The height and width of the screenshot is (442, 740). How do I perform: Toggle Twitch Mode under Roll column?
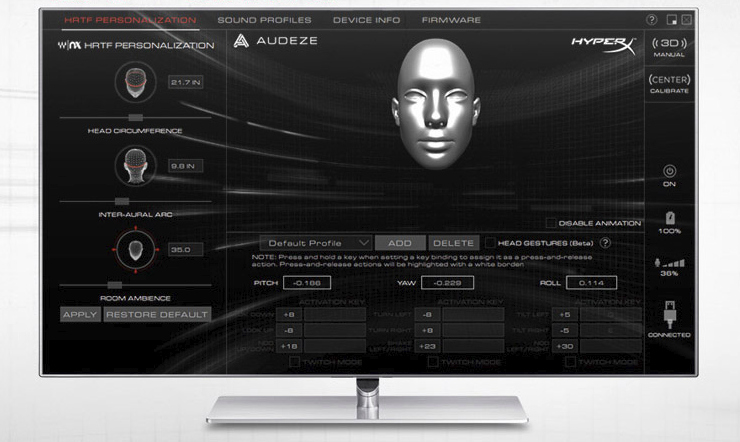coord(570,362)
